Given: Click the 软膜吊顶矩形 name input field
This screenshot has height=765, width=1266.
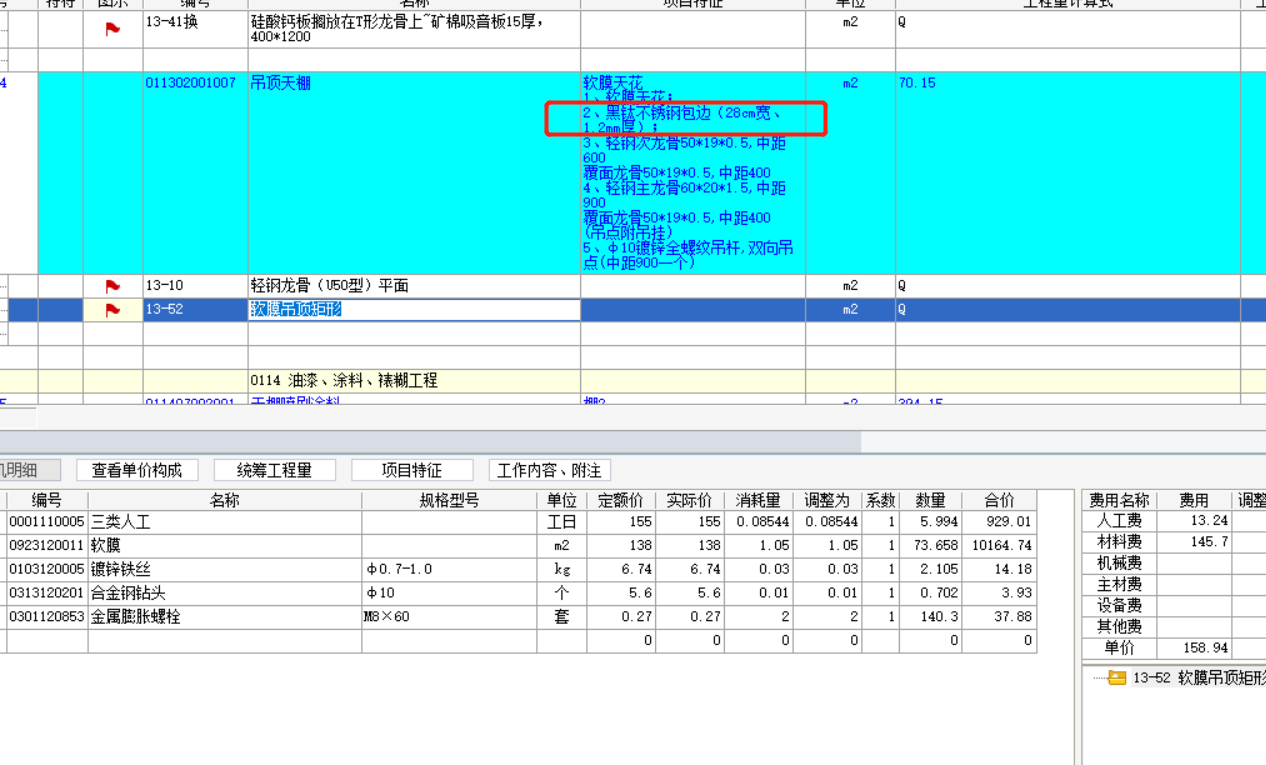Looking at the screenshot, I should [x=414, y=310].
